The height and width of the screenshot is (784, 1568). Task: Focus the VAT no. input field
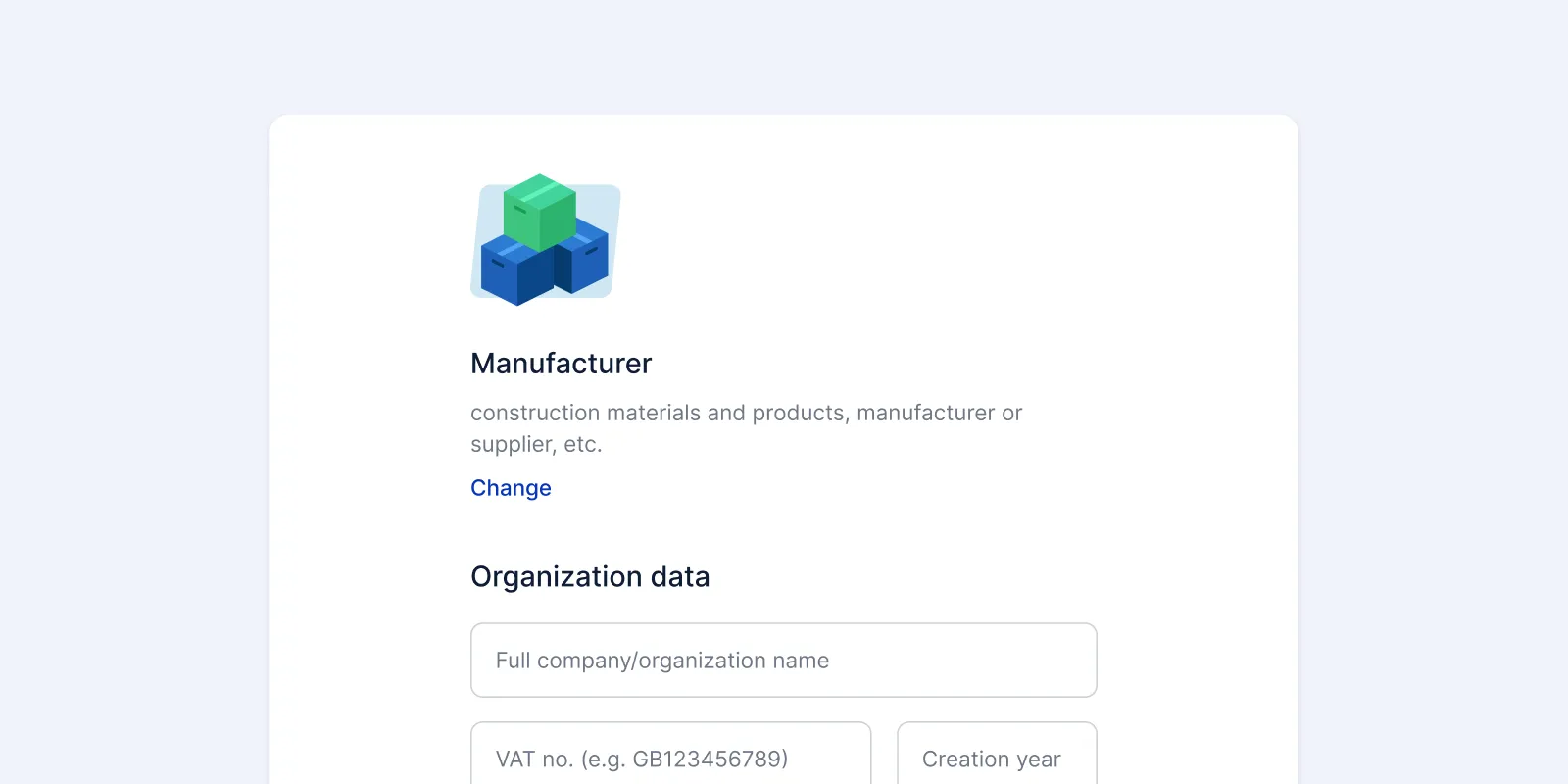pos(671,753)
